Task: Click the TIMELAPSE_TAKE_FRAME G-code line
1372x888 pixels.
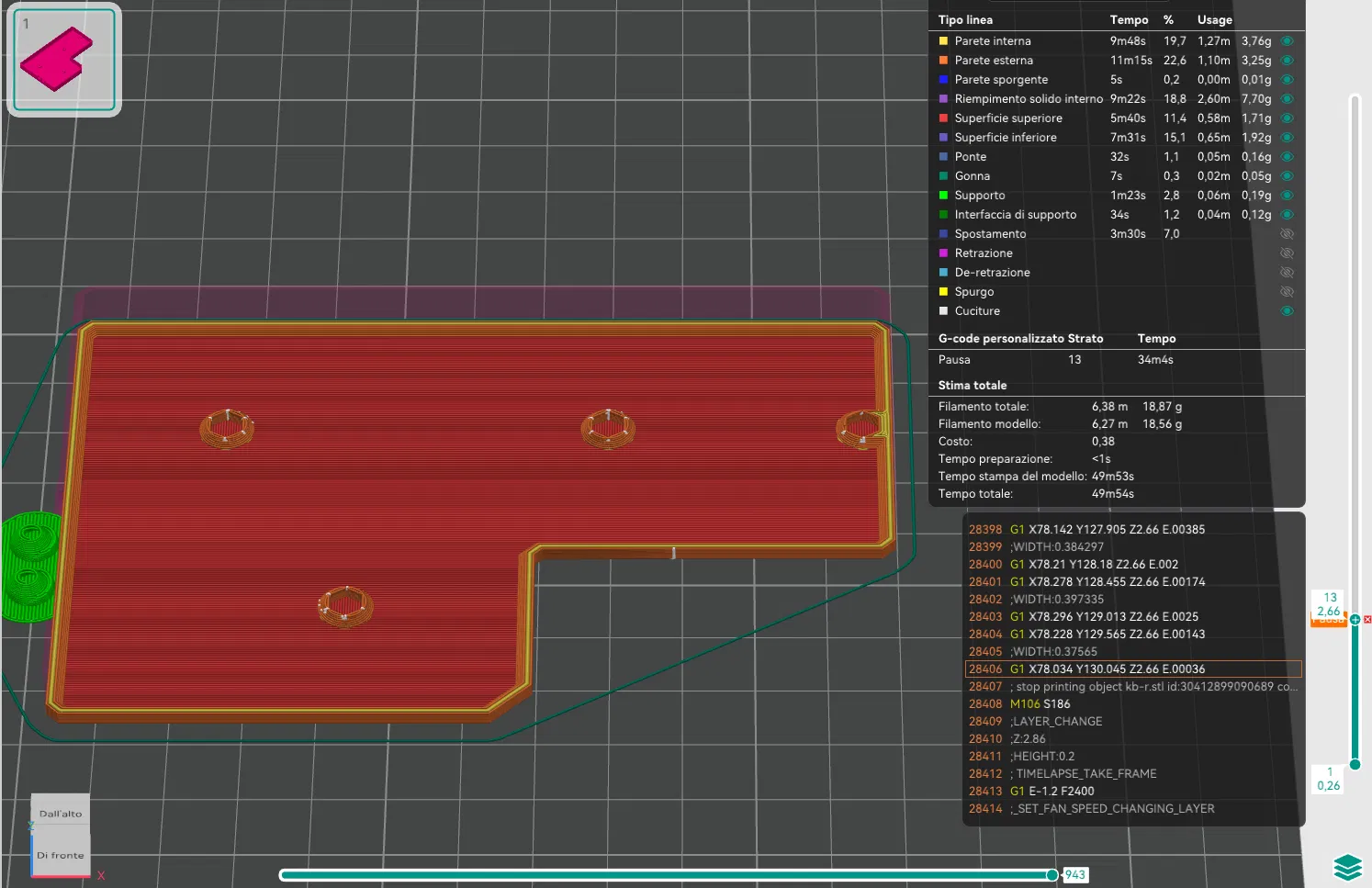Action: pyautogui.click(x=1133, y=774)
